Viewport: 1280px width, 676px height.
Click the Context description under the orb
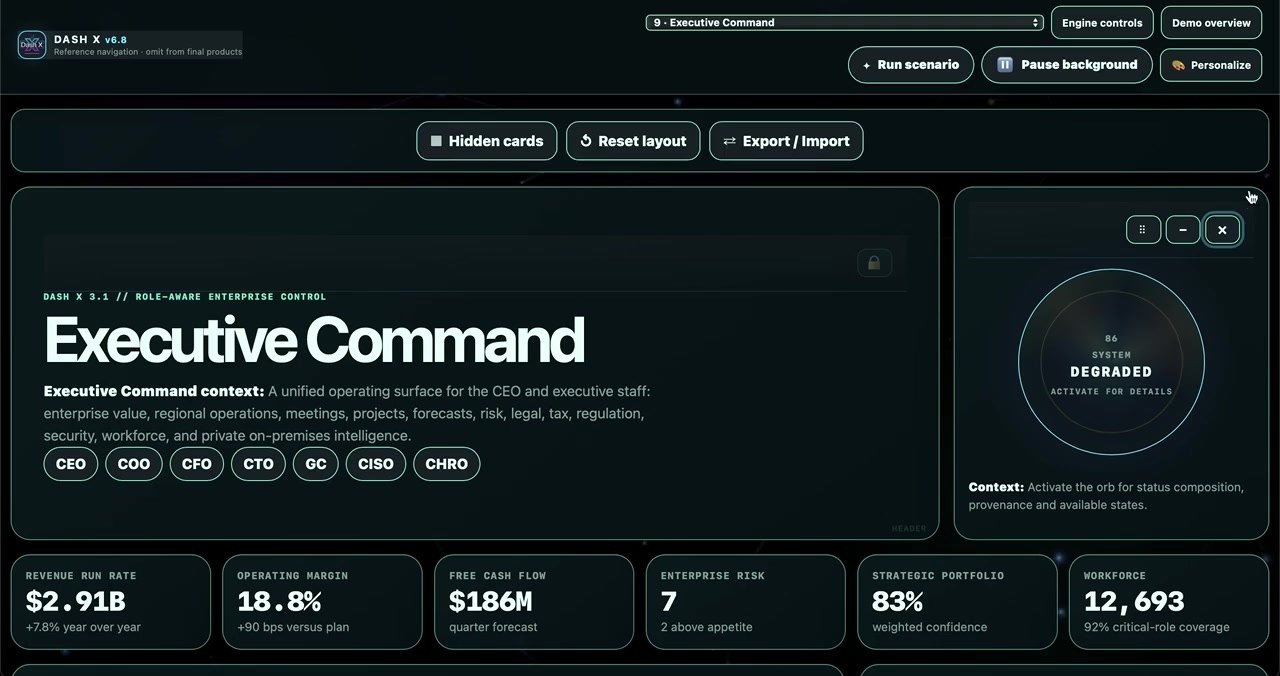click(x=1106, y=496)
